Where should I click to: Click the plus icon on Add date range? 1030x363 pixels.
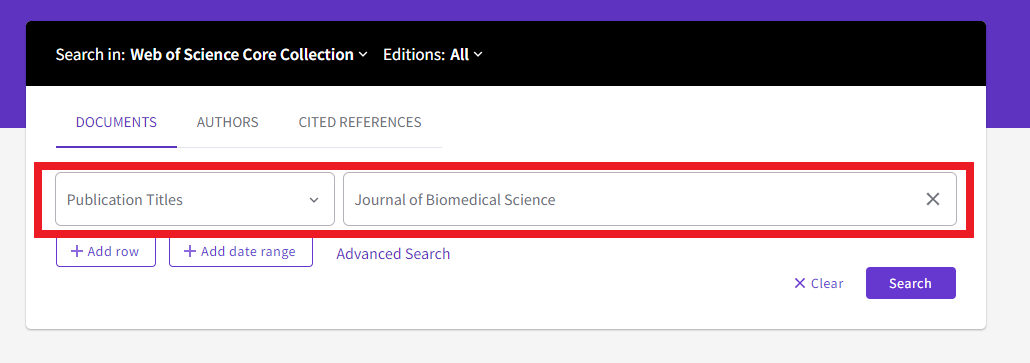[x=190, y=251]
